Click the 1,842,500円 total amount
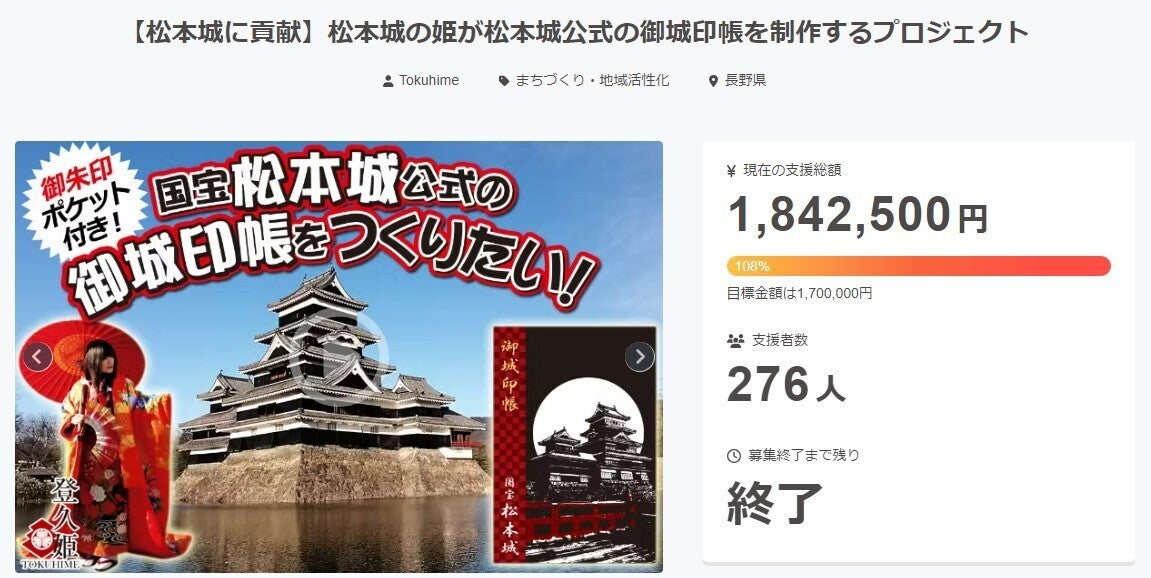Image resolution: width=1151 pixels, height=578 pixels. pos(857,215)
